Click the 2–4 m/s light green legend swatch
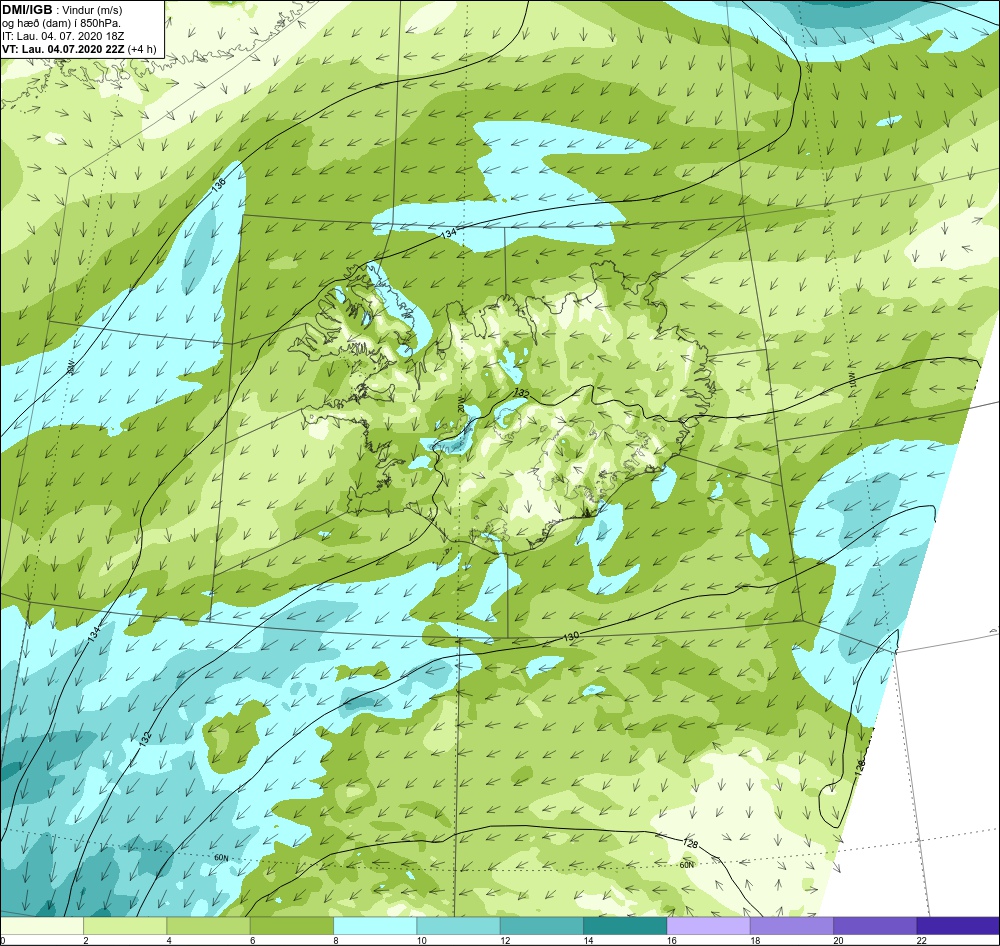 tap(125, 926)
